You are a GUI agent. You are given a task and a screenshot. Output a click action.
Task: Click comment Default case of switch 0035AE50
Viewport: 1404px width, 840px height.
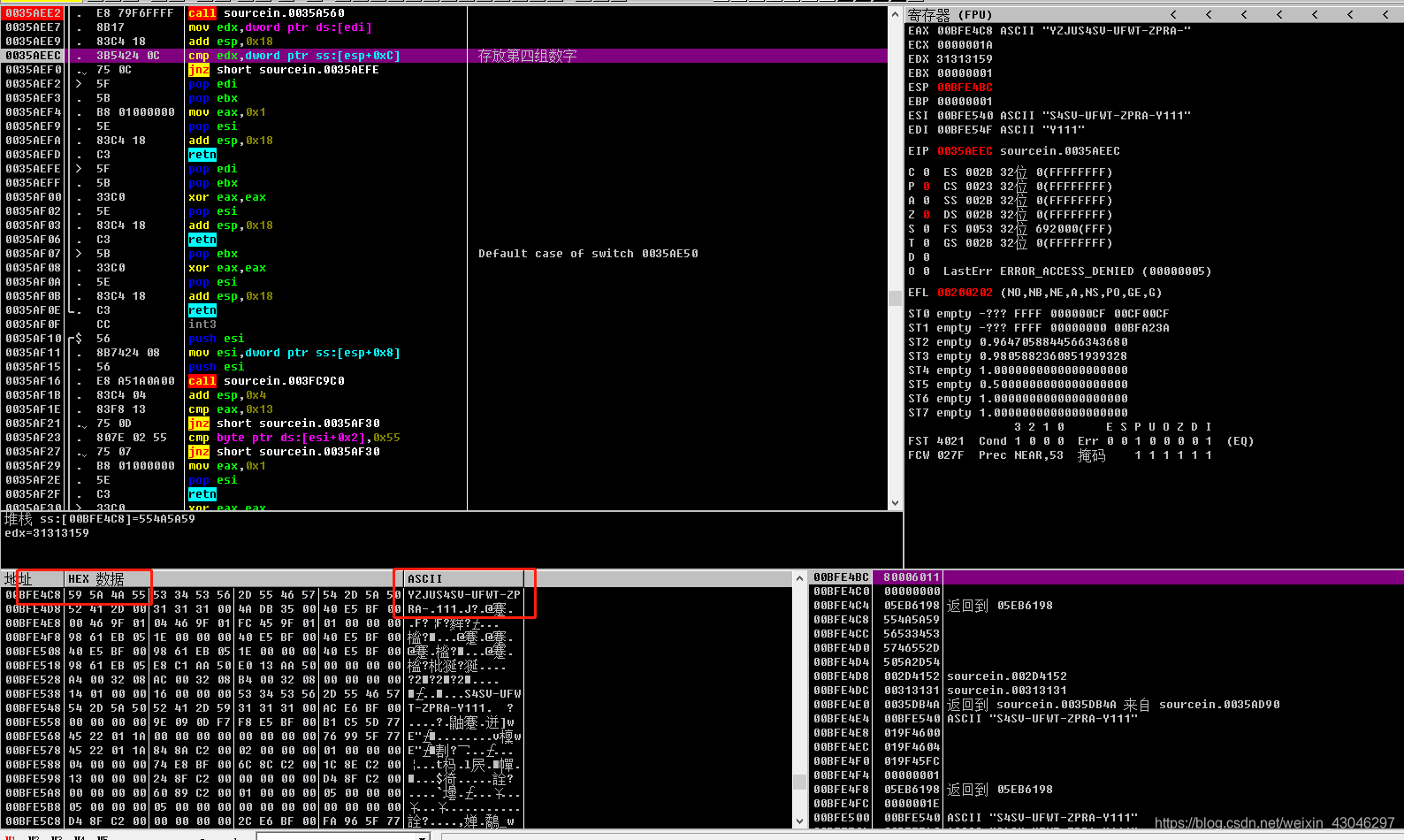click(x=588, y=254)
